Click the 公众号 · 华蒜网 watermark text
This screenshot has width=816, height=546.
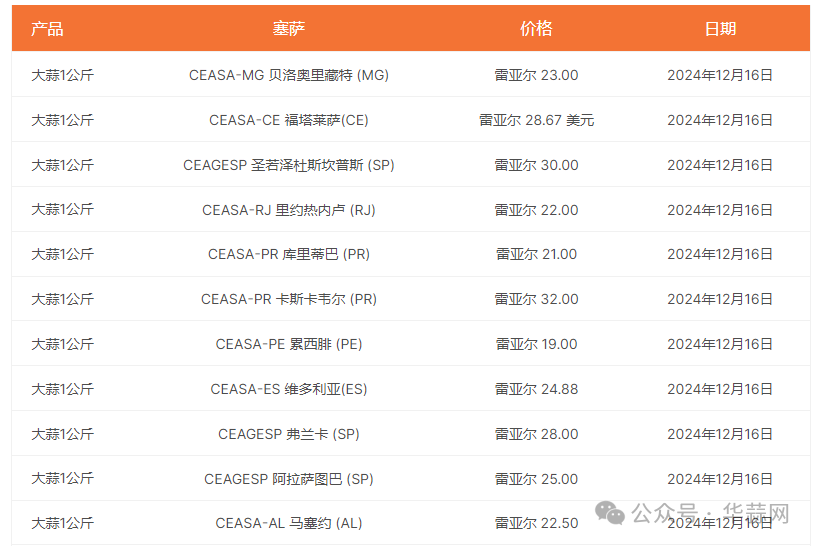coord(710,513)
